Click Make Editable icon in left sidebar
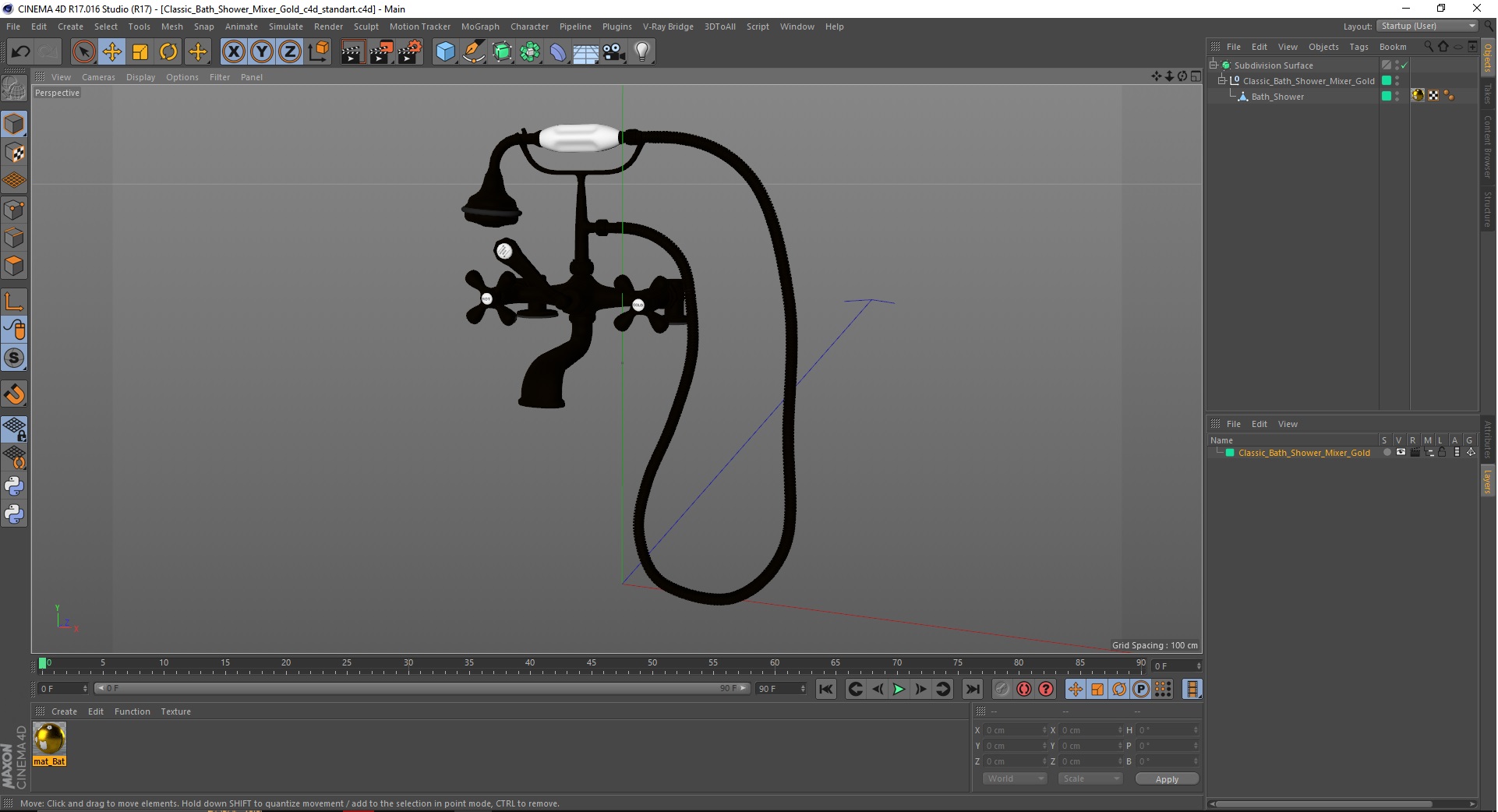The image size is (1498, 812). pos(14,89)
